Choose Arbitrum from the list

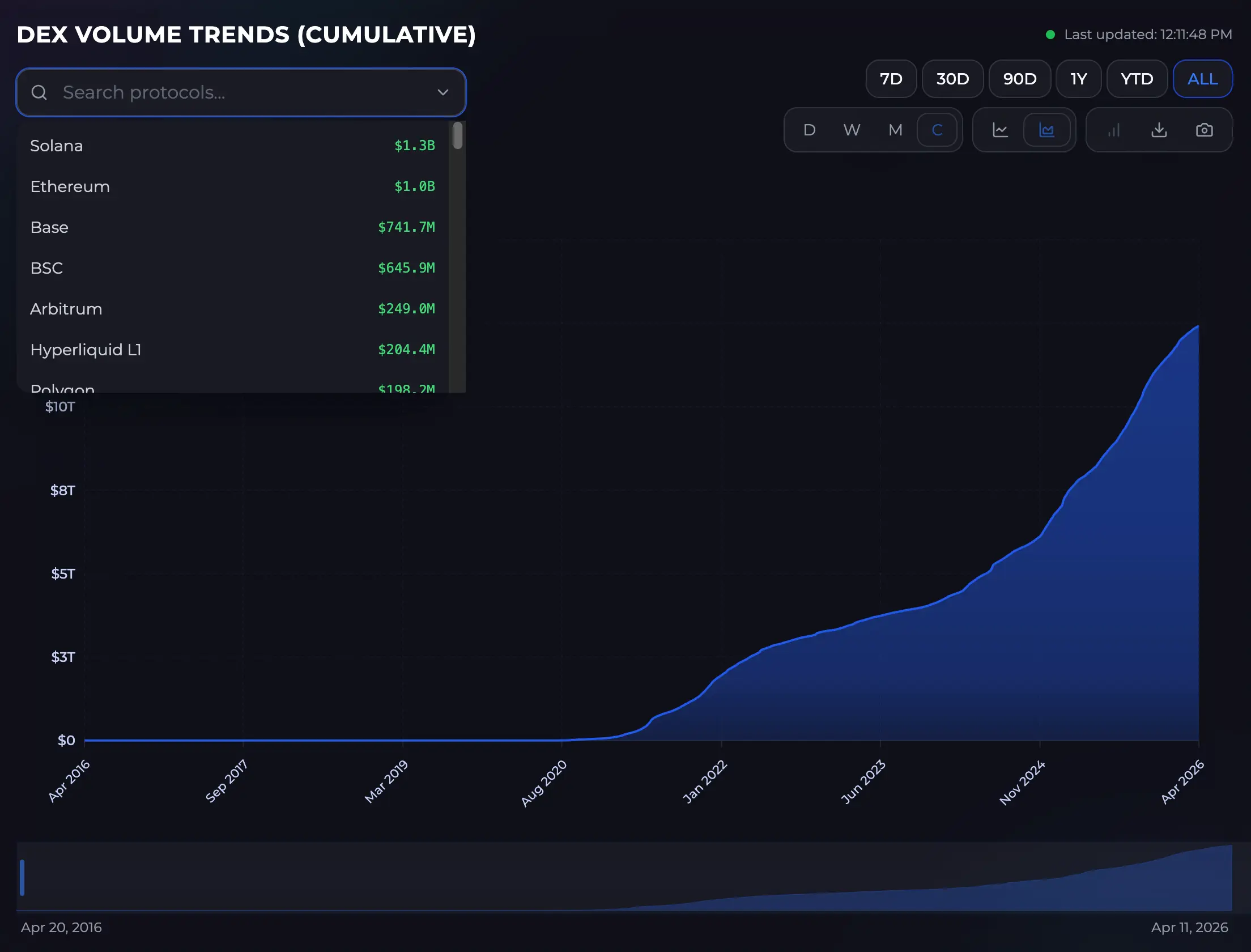(233, 309)
